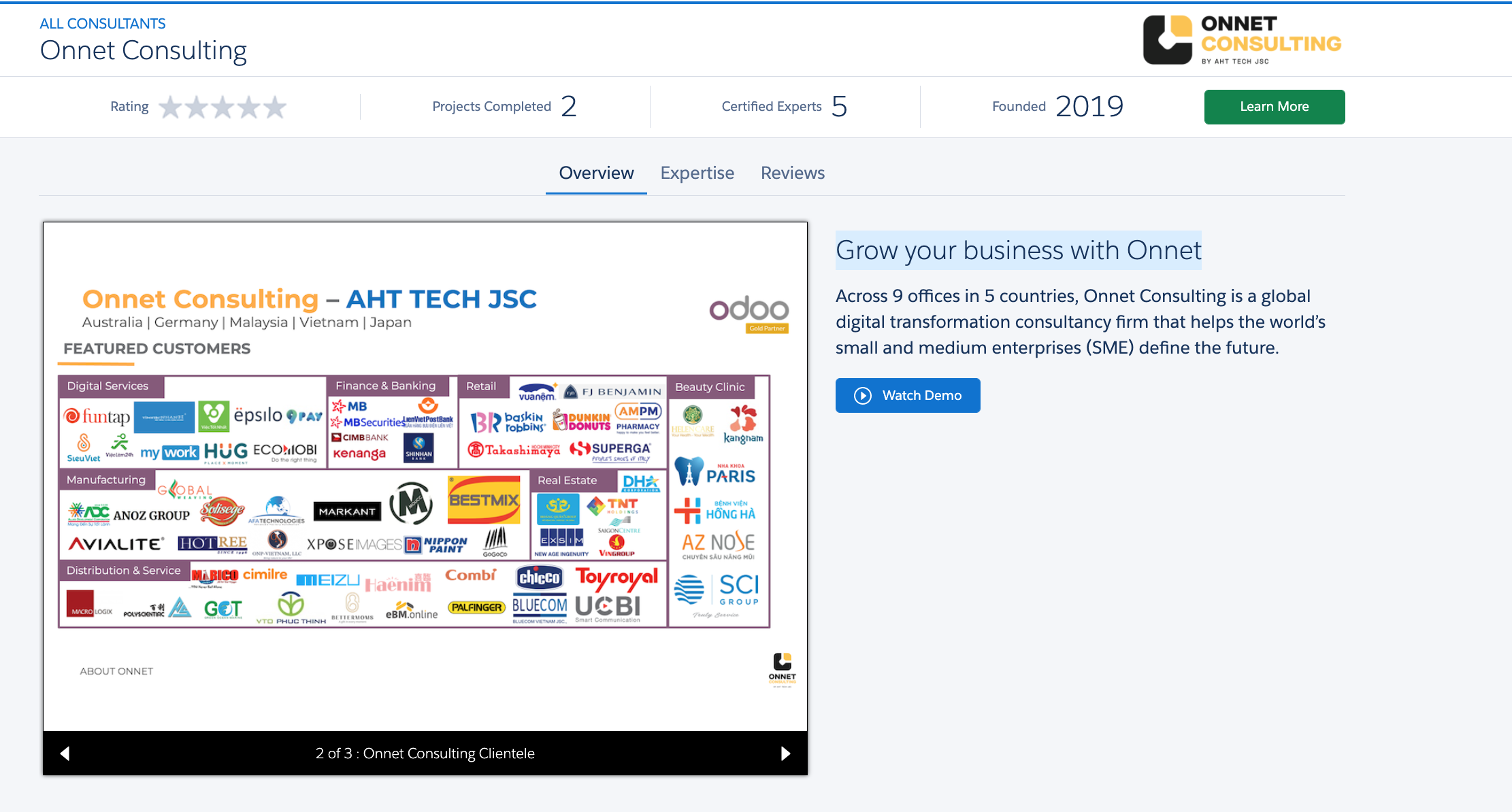
Task: Click the play icon on Watch Demo
Action: (x=862, y=396)
